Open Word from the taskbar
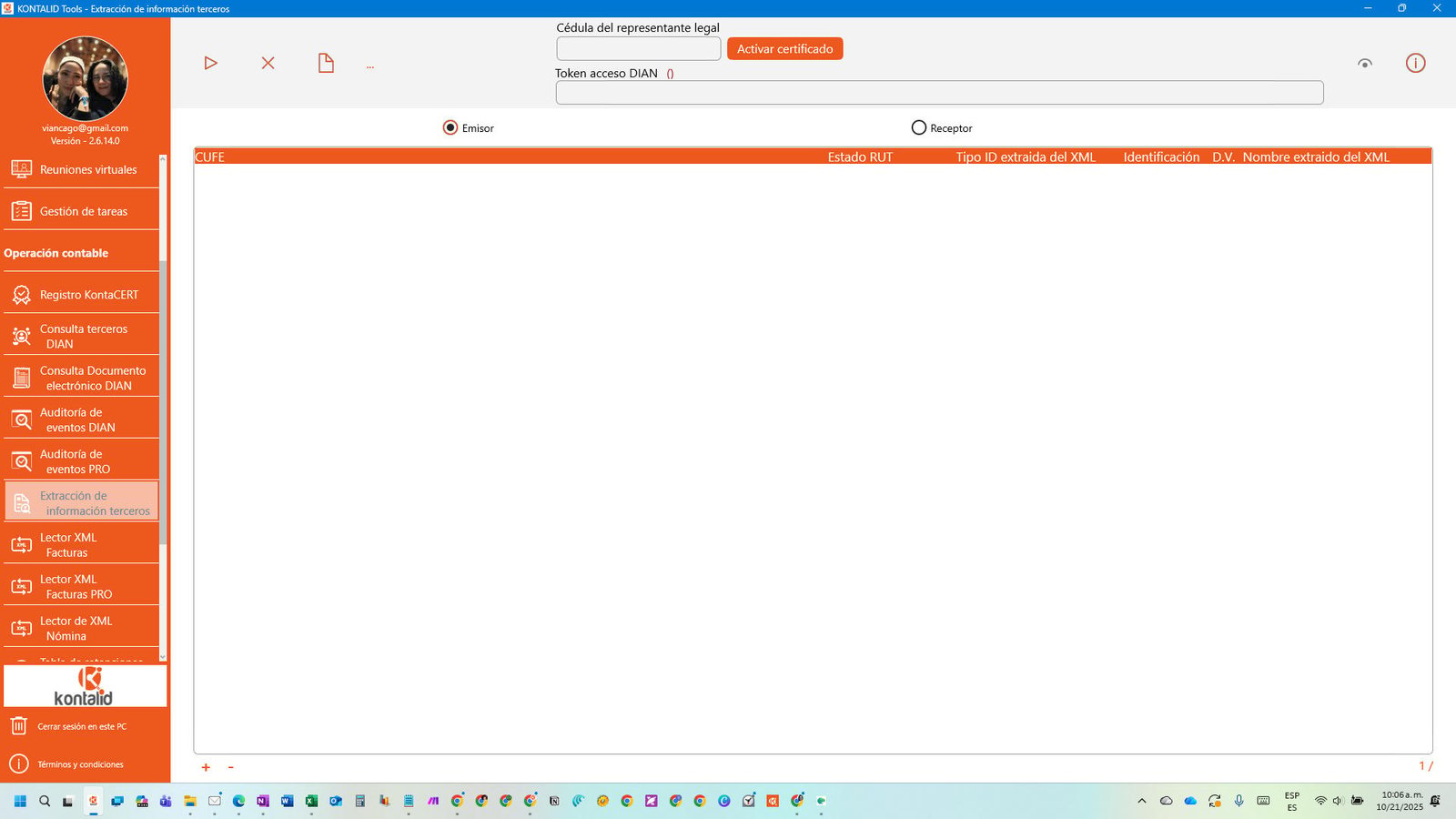 click(287, 801)
